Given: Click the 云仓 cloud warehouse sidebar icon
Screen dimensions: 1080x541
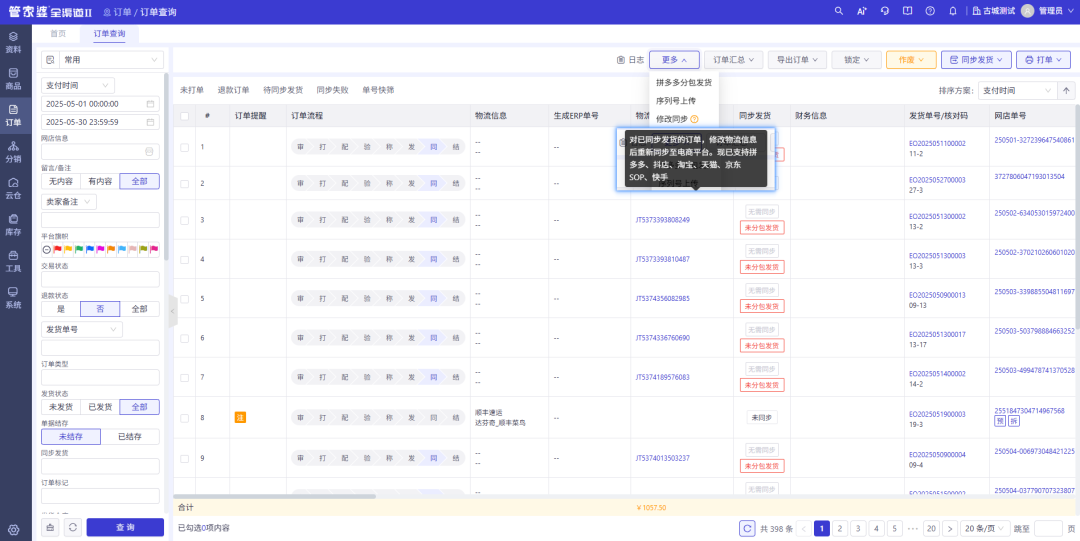Looking at the screenshot, I should tap(13, 188).
